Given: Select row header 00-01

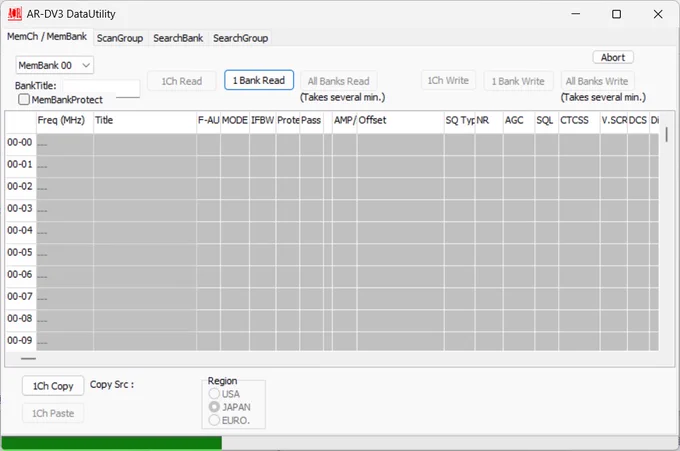Looking at the screenshot, I should (x=20, y=165).
